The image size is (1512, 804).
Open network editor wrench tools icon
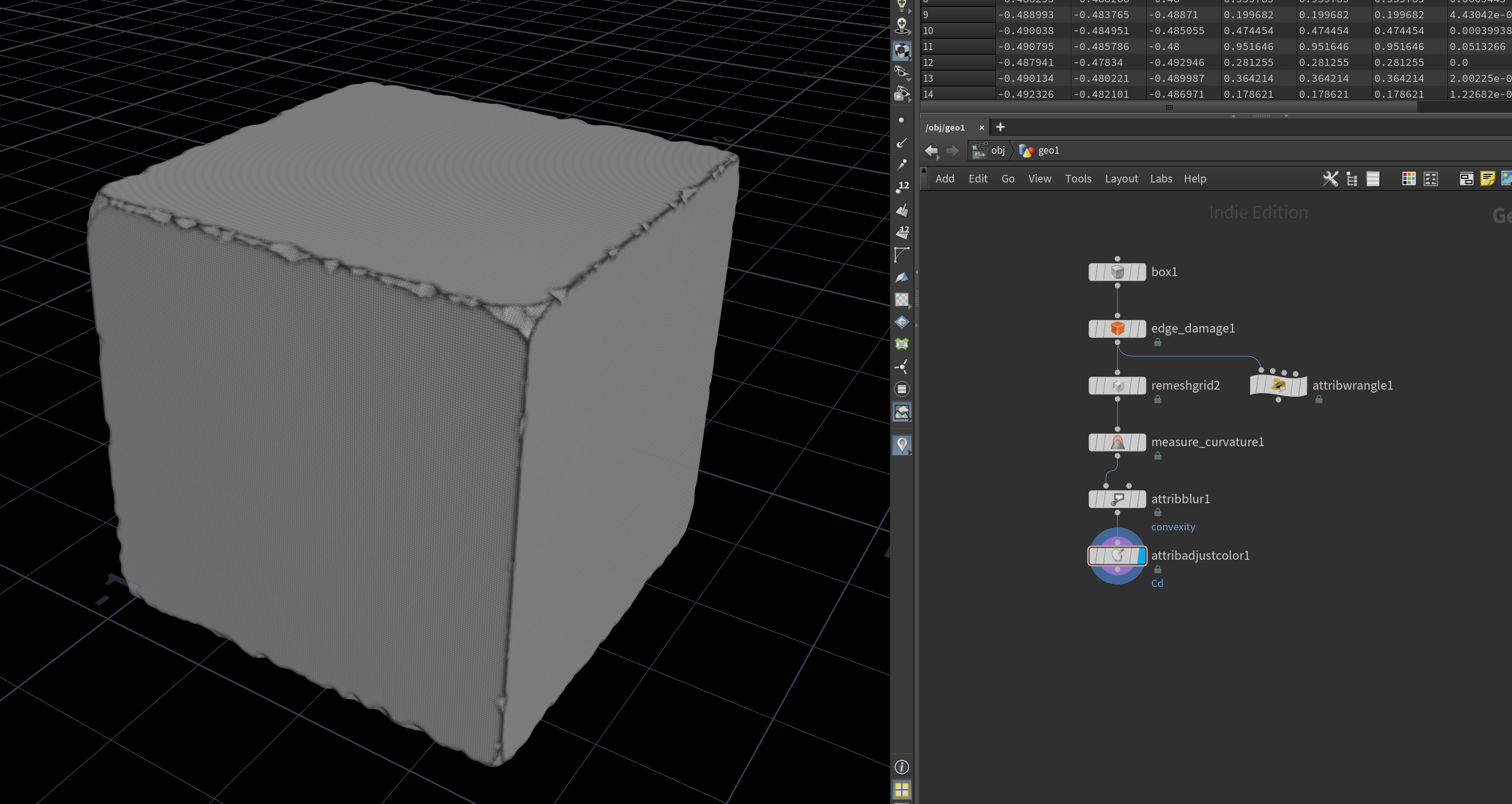click(x=1330, y=179)
